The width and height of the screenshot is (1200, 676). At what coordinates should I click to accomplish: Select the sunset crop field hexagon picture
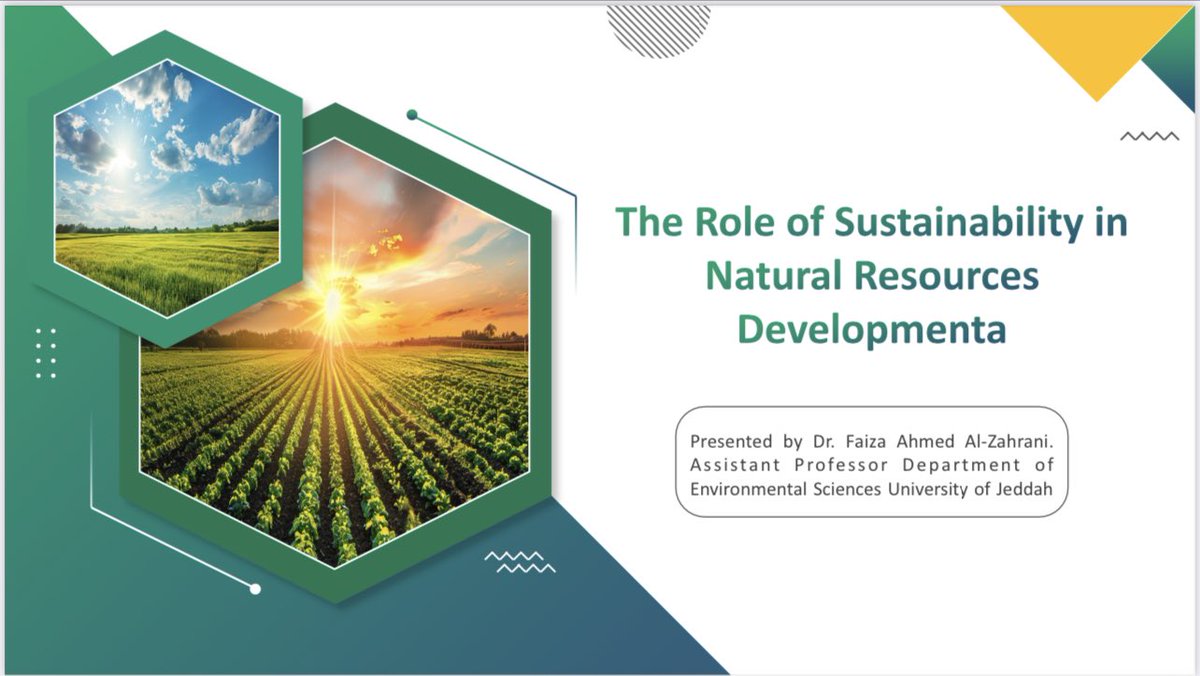pos(335,352)
